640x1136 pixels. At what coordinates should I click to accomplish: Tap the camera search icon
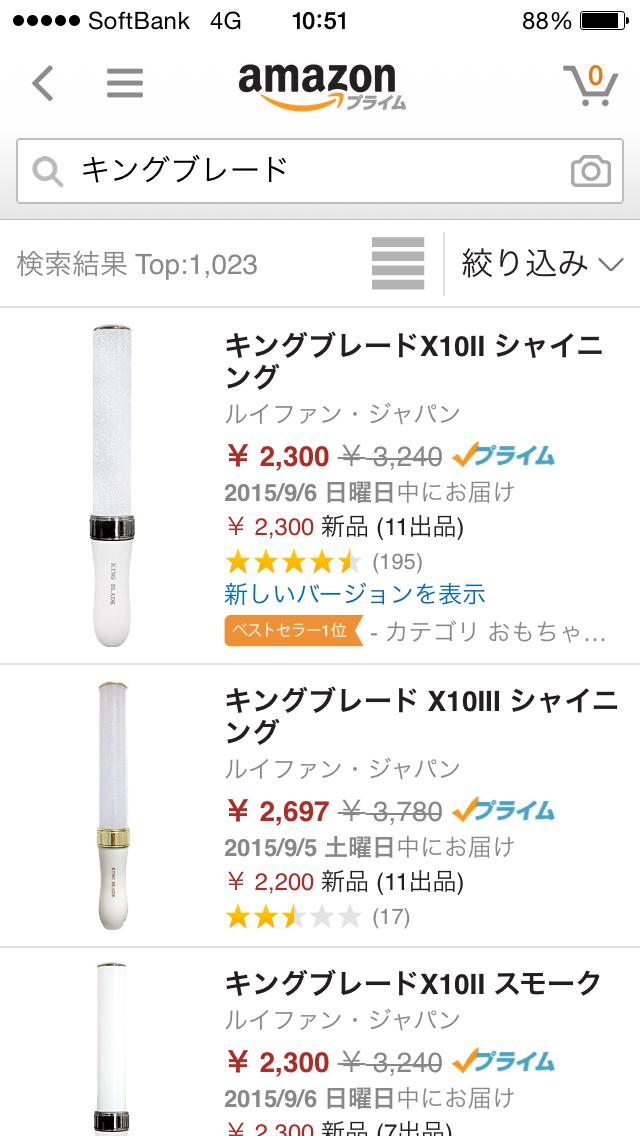pos(590,171)
